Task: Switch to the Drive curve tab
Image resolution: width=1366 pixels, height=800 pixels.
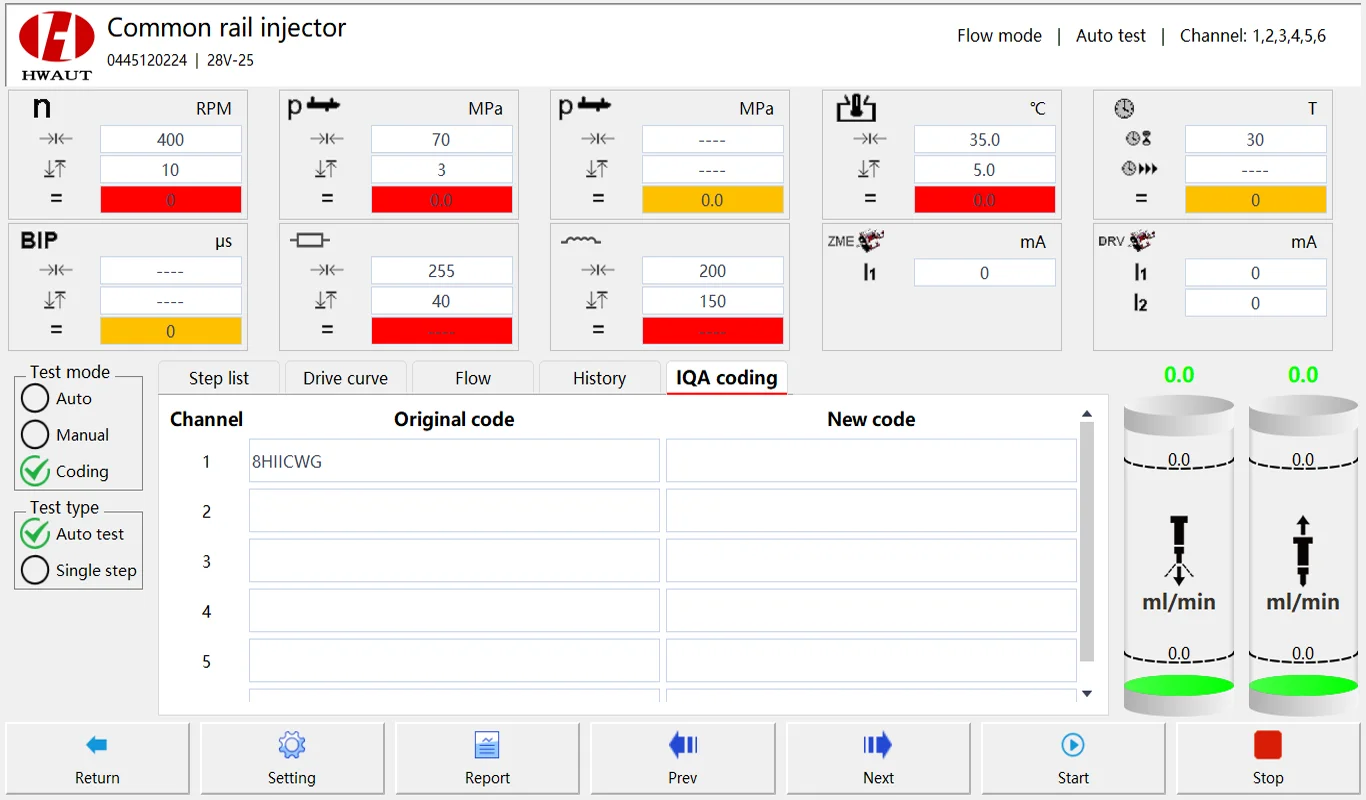Action: (x=345, y=378)
